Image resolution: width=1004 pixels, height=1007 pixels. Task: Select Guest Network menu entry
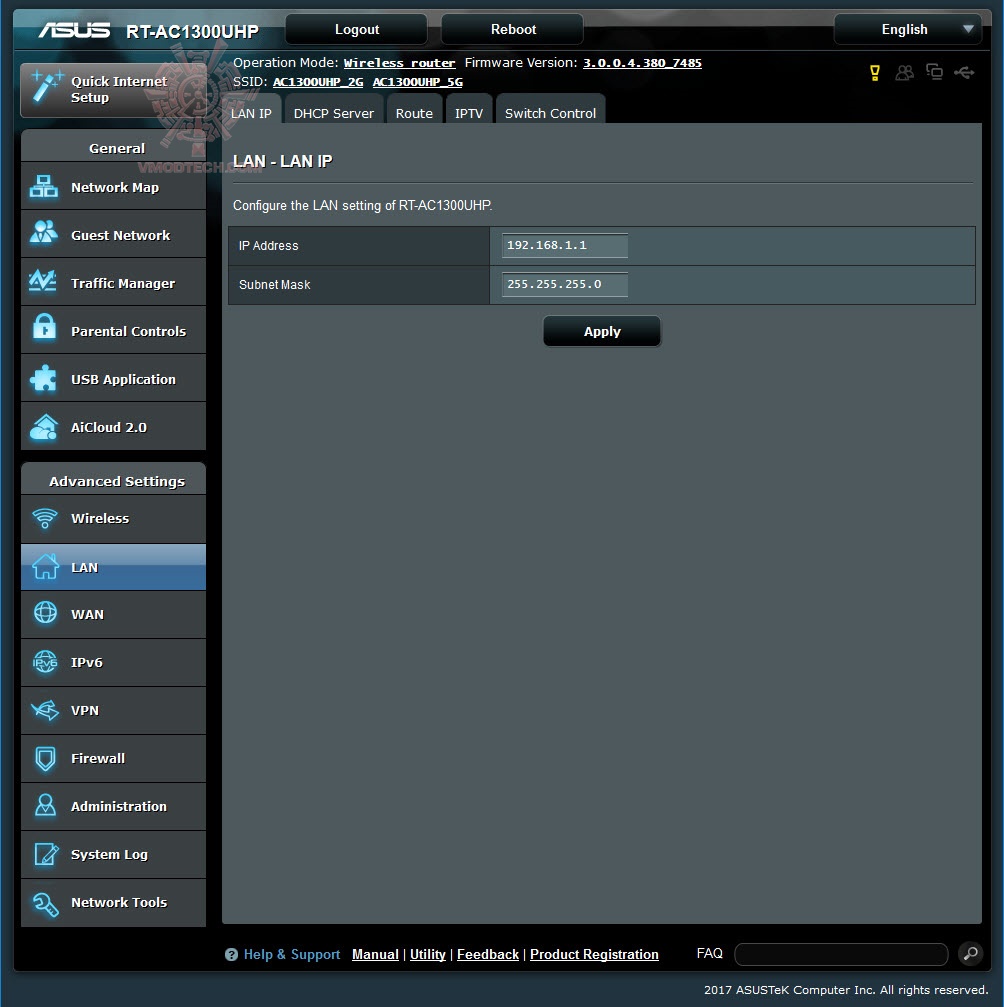tap(114, 235)
